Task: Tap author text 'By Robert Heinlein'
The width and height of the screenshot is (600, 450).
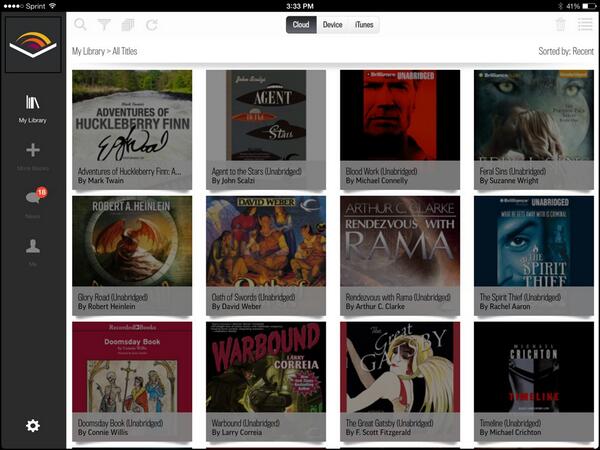Action: click(106, 307)
